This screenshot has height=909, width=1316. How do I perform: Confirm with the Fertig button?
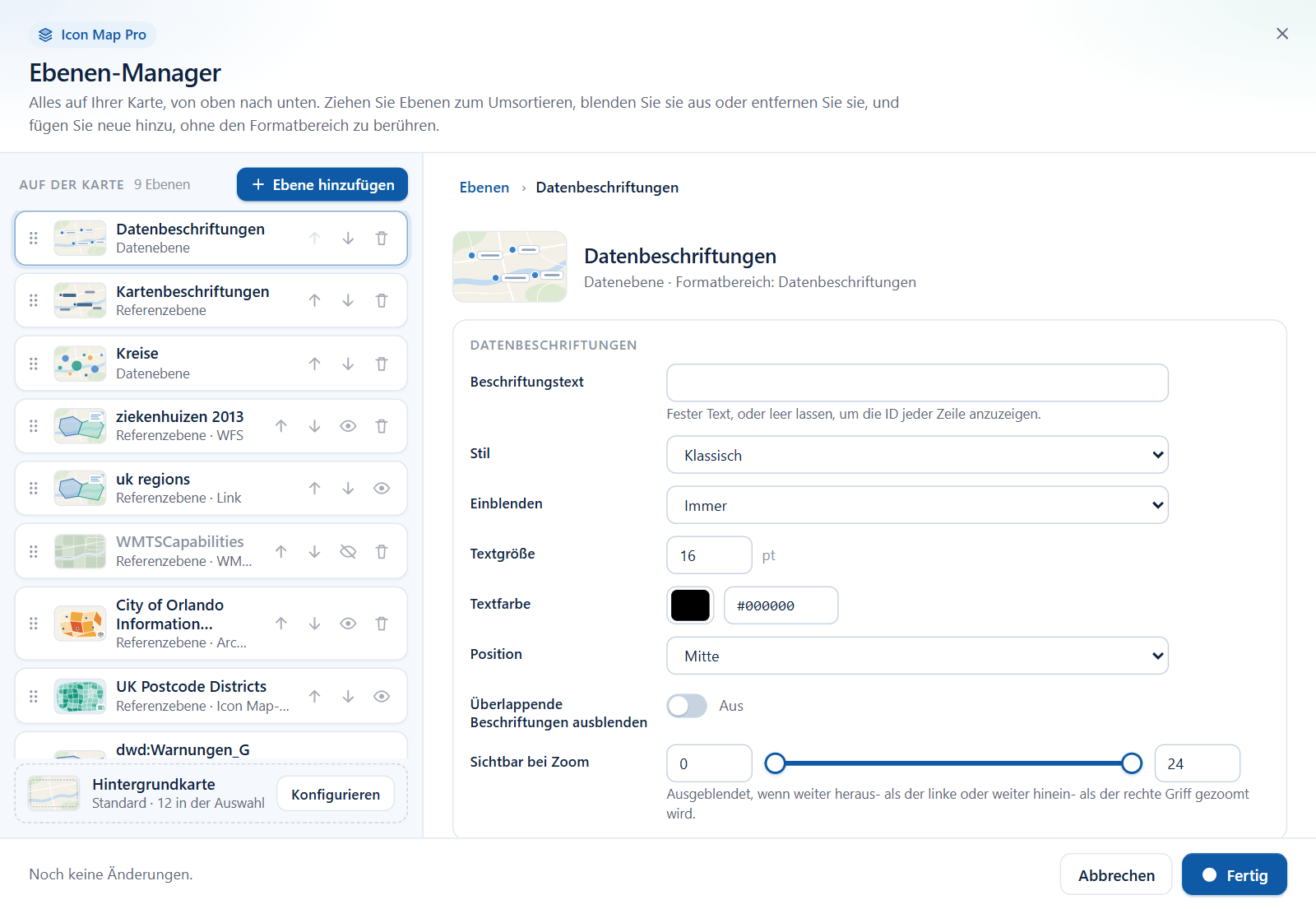point(1235,875)
